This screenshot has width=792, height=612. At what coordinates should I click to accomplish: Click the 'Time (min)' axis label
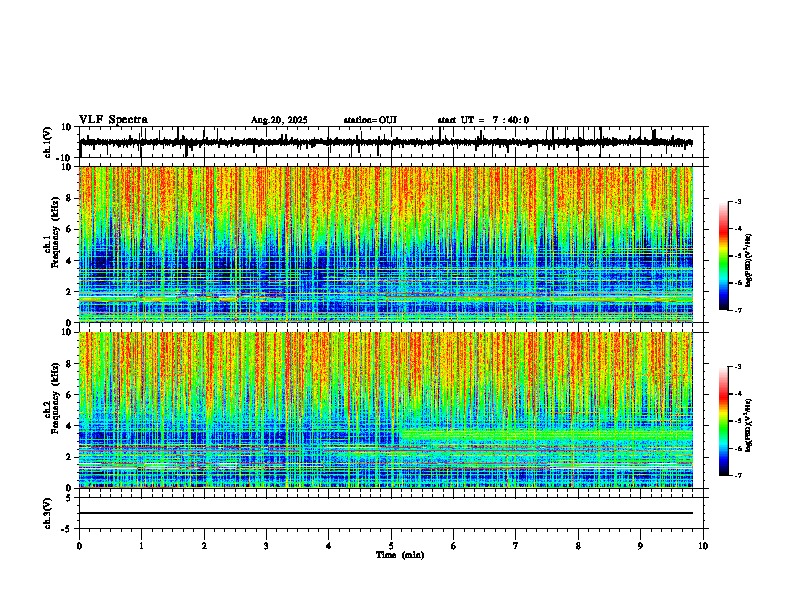400,555
